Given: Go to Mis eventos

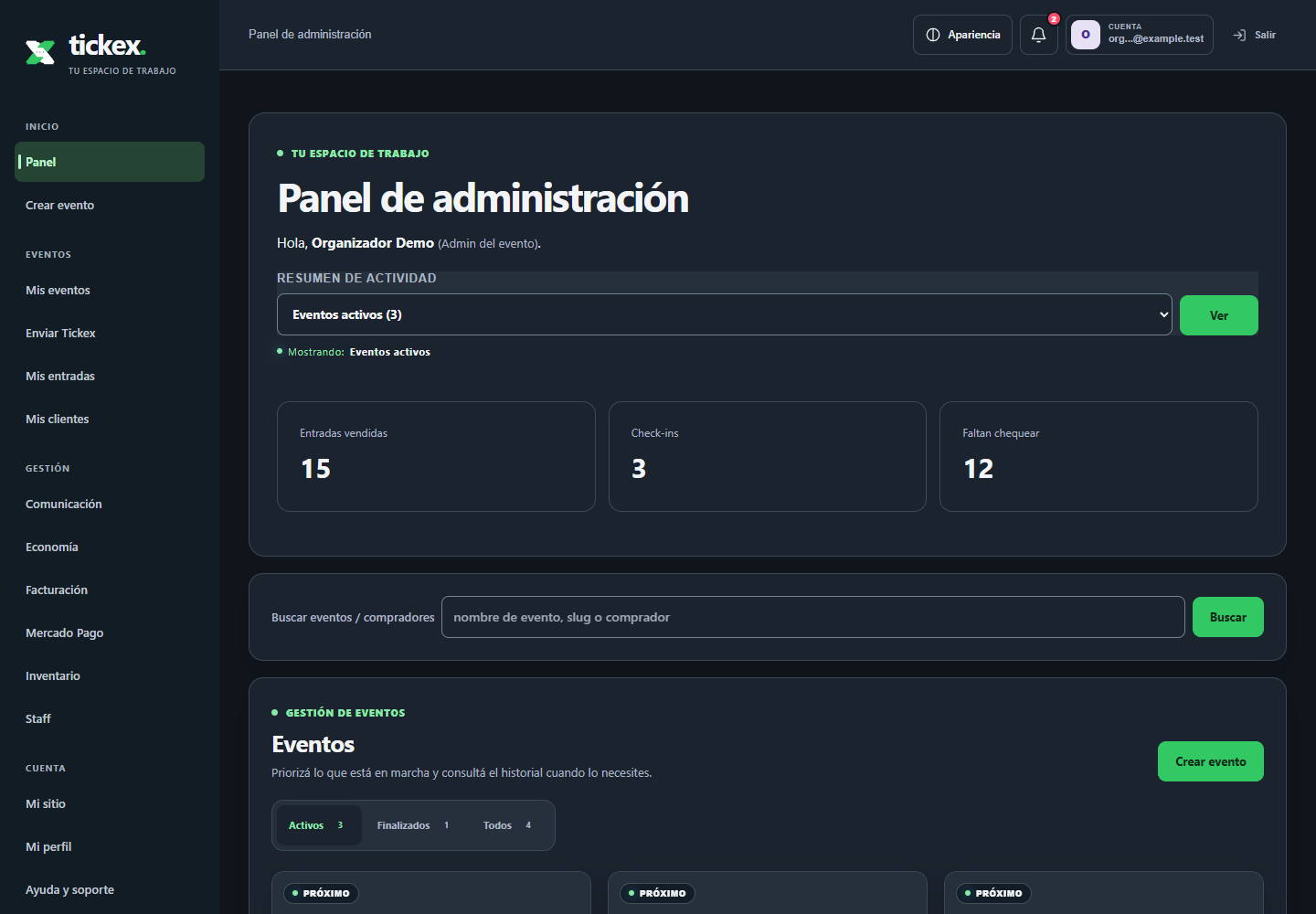Looking at the screenshot, I should pyautogui.click(x=110, y=290).
